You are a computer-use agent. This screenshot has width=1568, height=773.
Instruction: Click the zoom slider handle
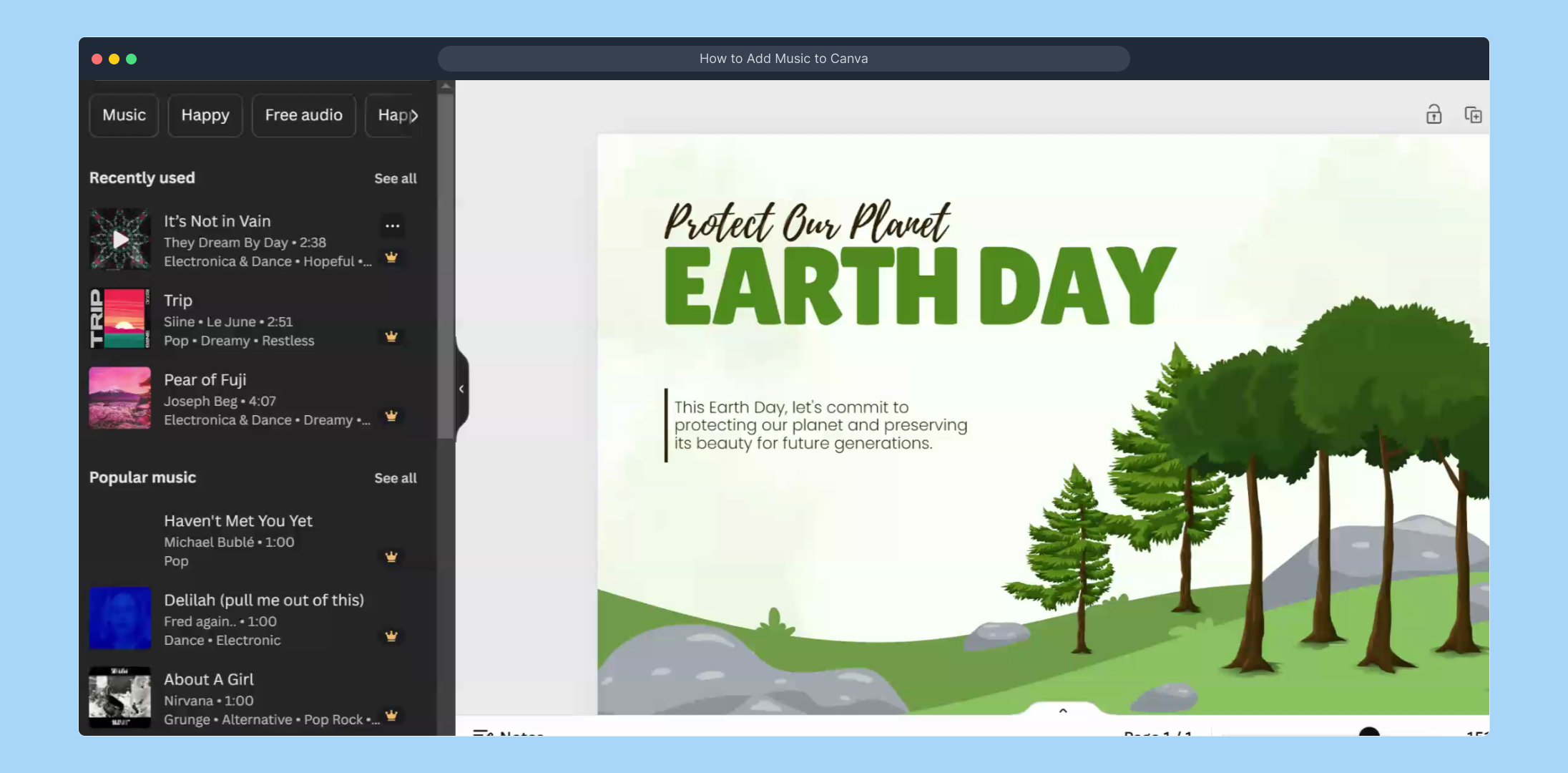click(1368, 731)
